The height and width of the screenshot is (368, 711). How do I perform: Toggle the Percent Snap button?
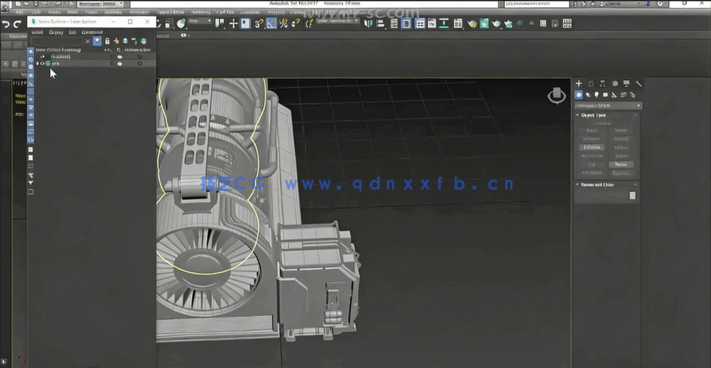pos(284,24)
